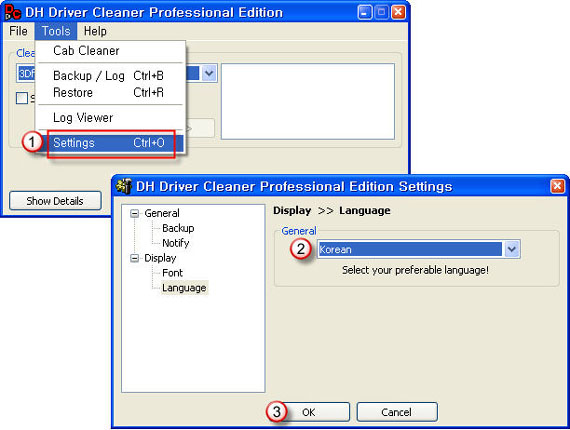Viewport: 570px width, 430px height.
Task: Click the Settings dialog title icon
Action: tap(124, 186)
